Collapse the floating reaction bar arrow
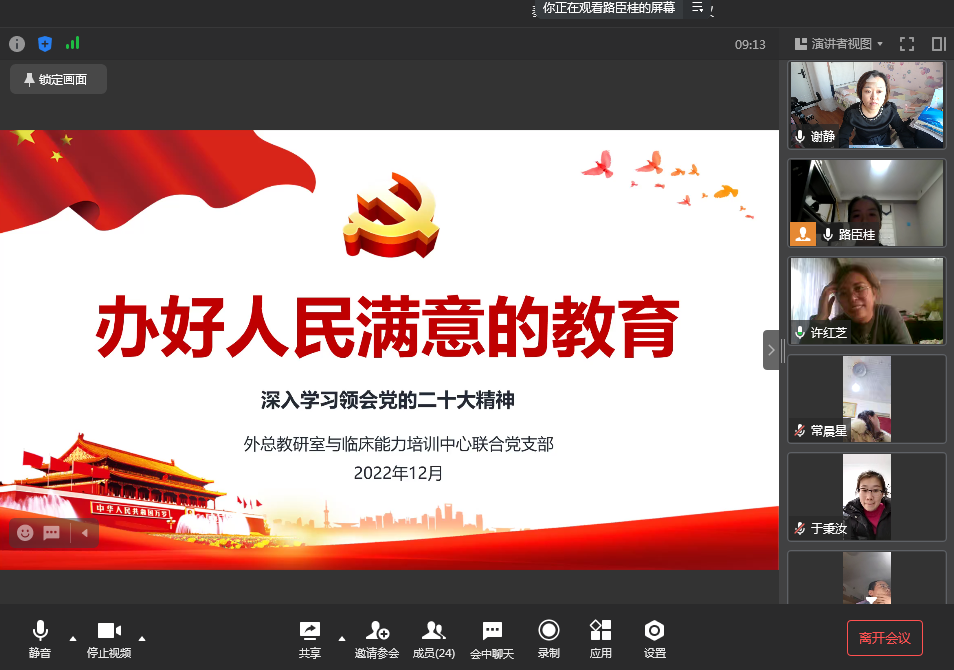The image size is (954, 670). click(84, 533)
